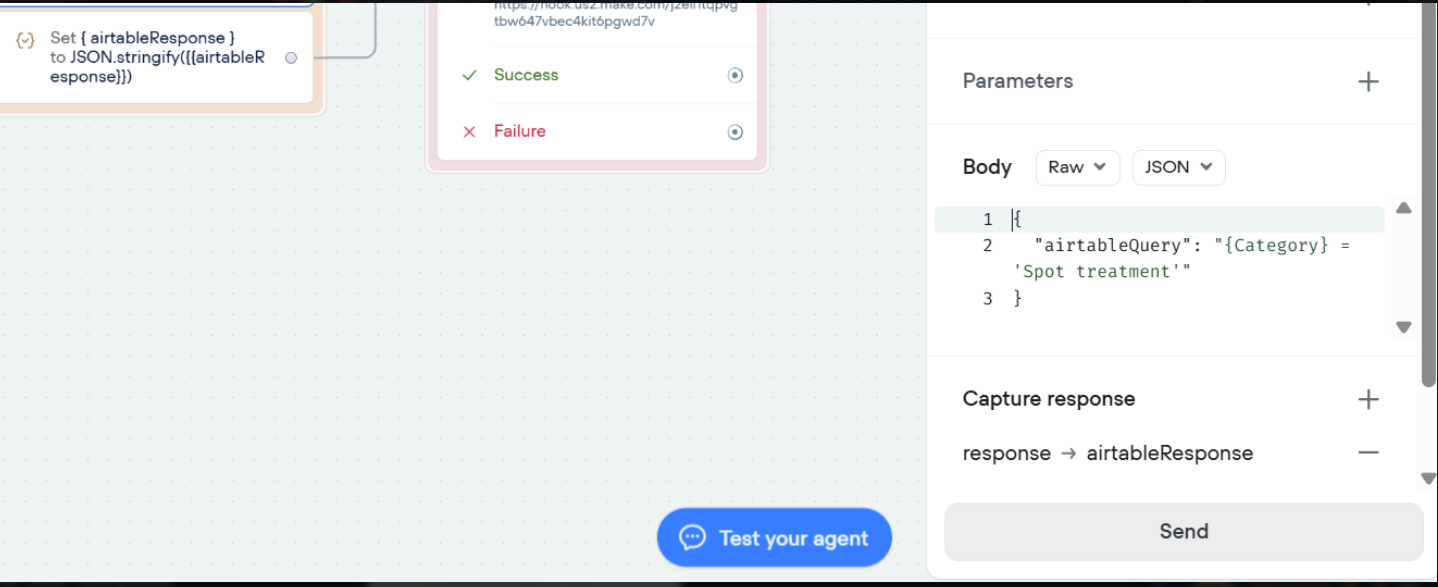Add a new parameter with the plus icon
Viewport: 1438px width, 587px height.
[x=1368, y=82]
